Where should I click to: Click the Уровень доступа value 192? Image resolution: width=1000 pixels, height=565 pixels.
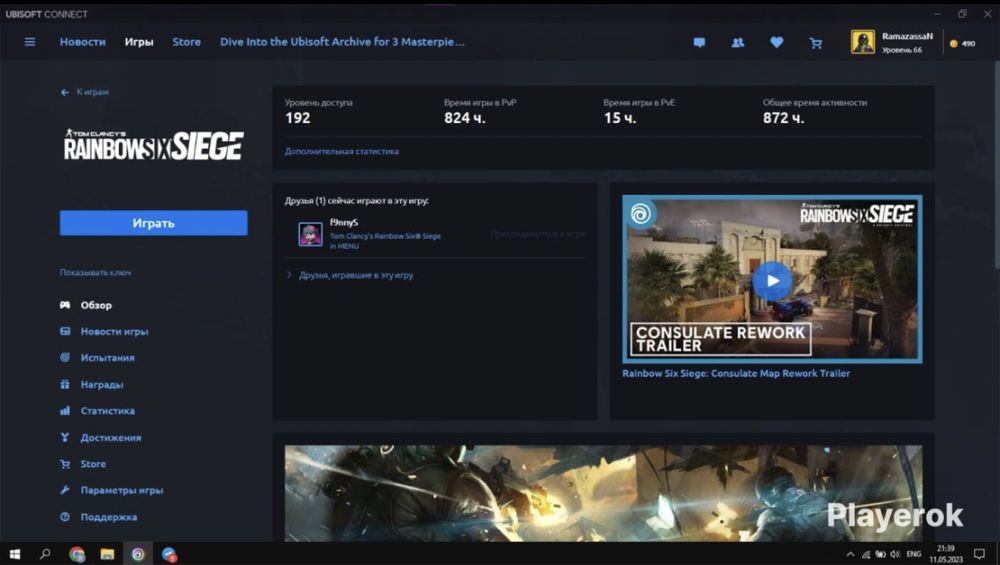click(297, 118)
